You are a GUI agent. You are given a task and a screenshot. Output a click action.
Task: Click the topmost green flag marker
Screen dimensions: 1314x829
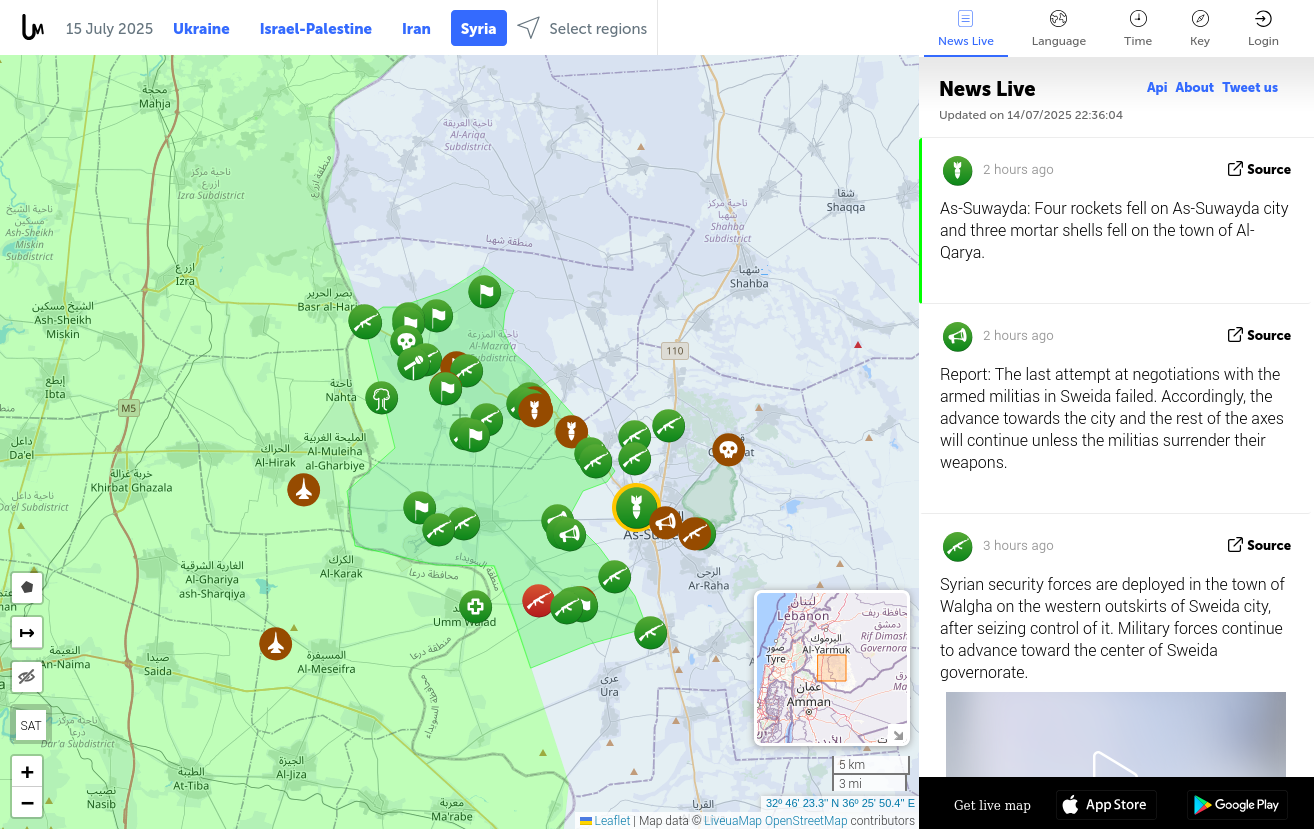point(485,293)
